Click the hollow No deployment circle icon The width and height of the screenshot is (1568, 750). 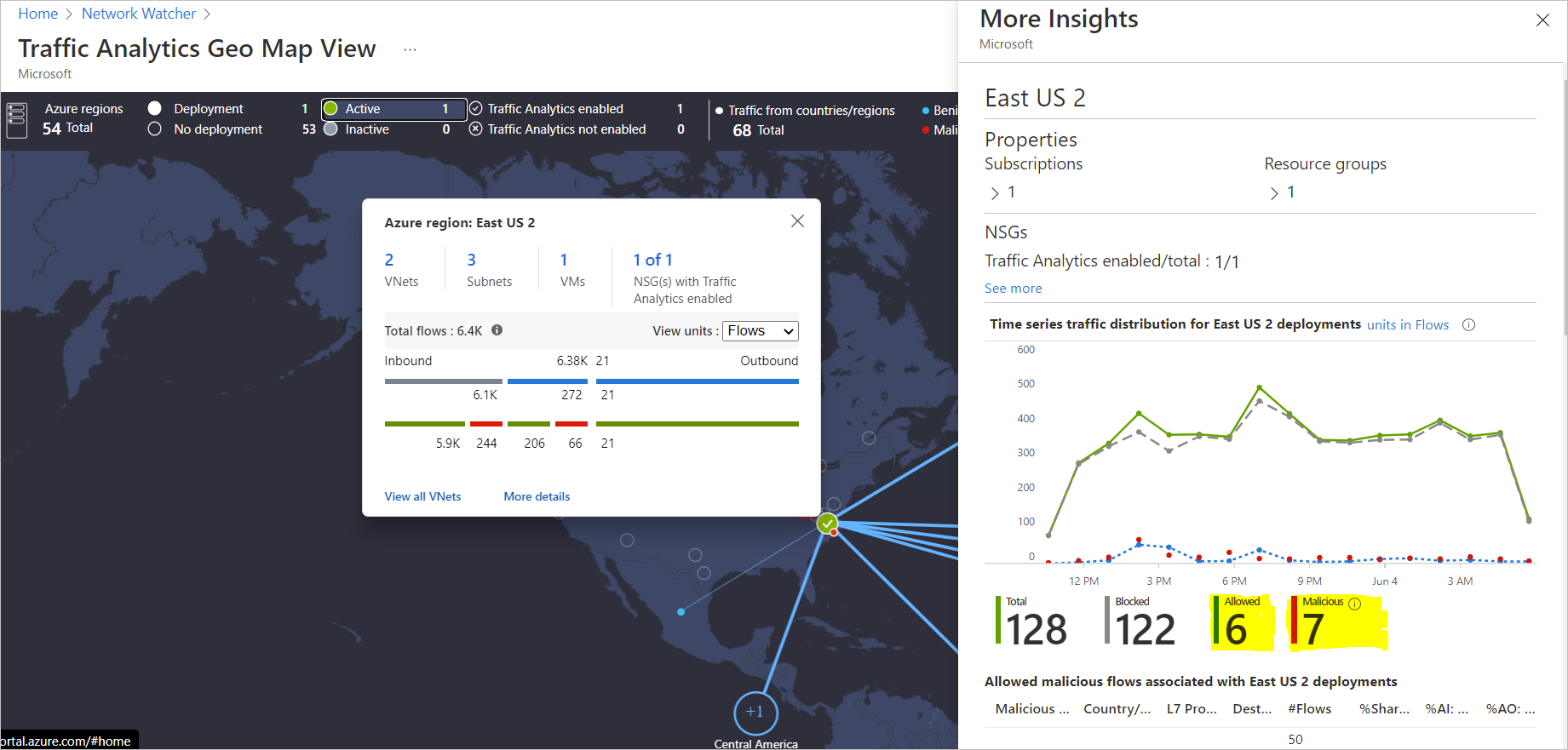tap(154, 129)
